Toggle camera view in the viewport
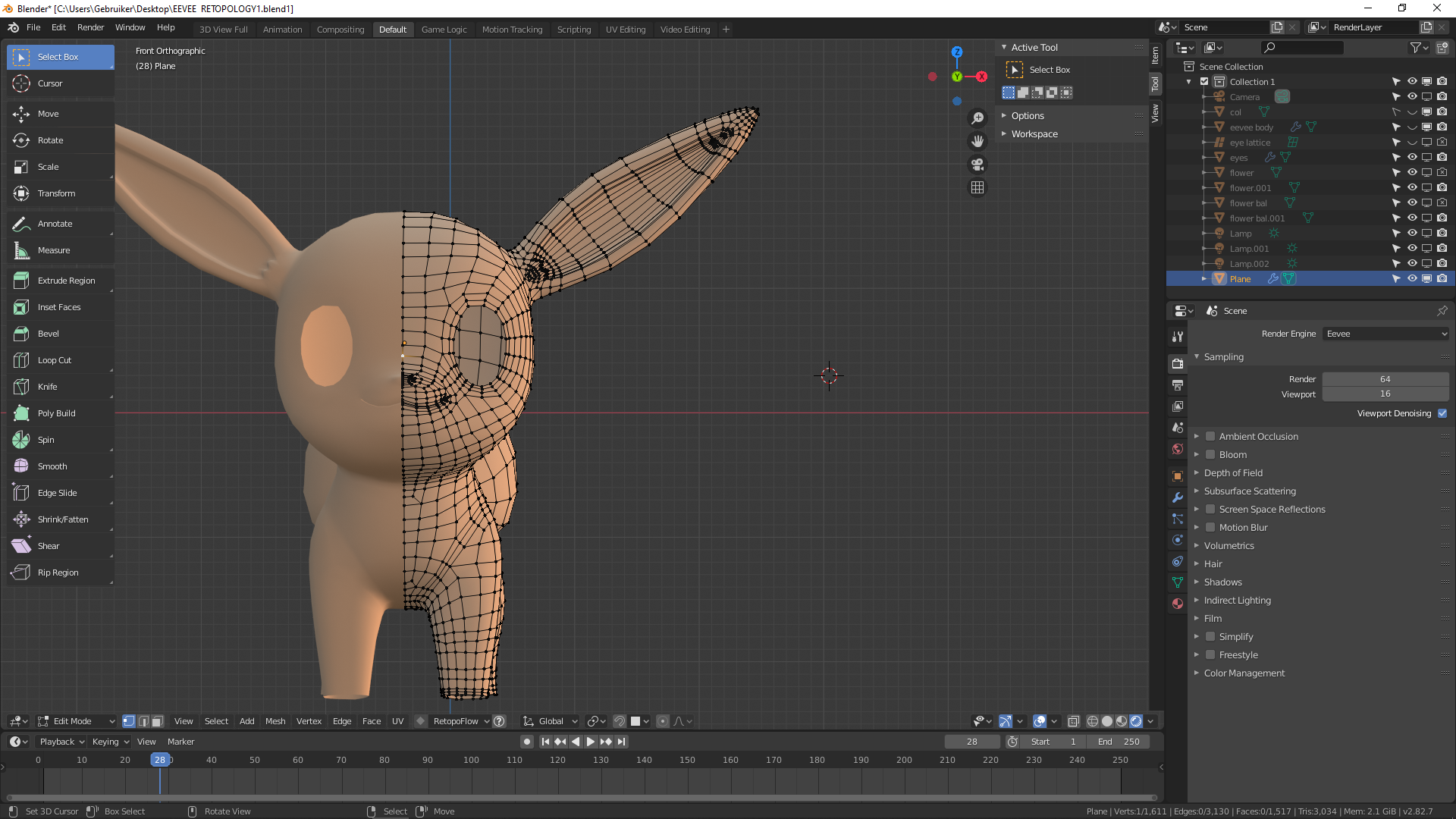 pos(977,165)
